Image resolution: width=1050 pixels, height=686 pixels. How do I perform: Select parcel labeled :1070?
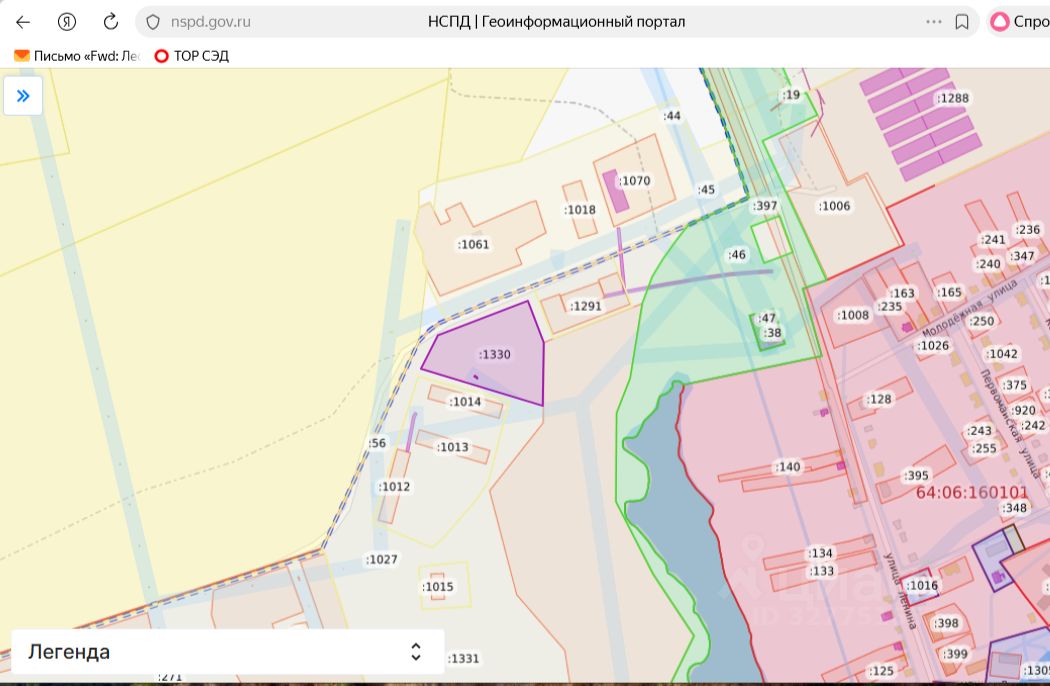pos(634,181)
